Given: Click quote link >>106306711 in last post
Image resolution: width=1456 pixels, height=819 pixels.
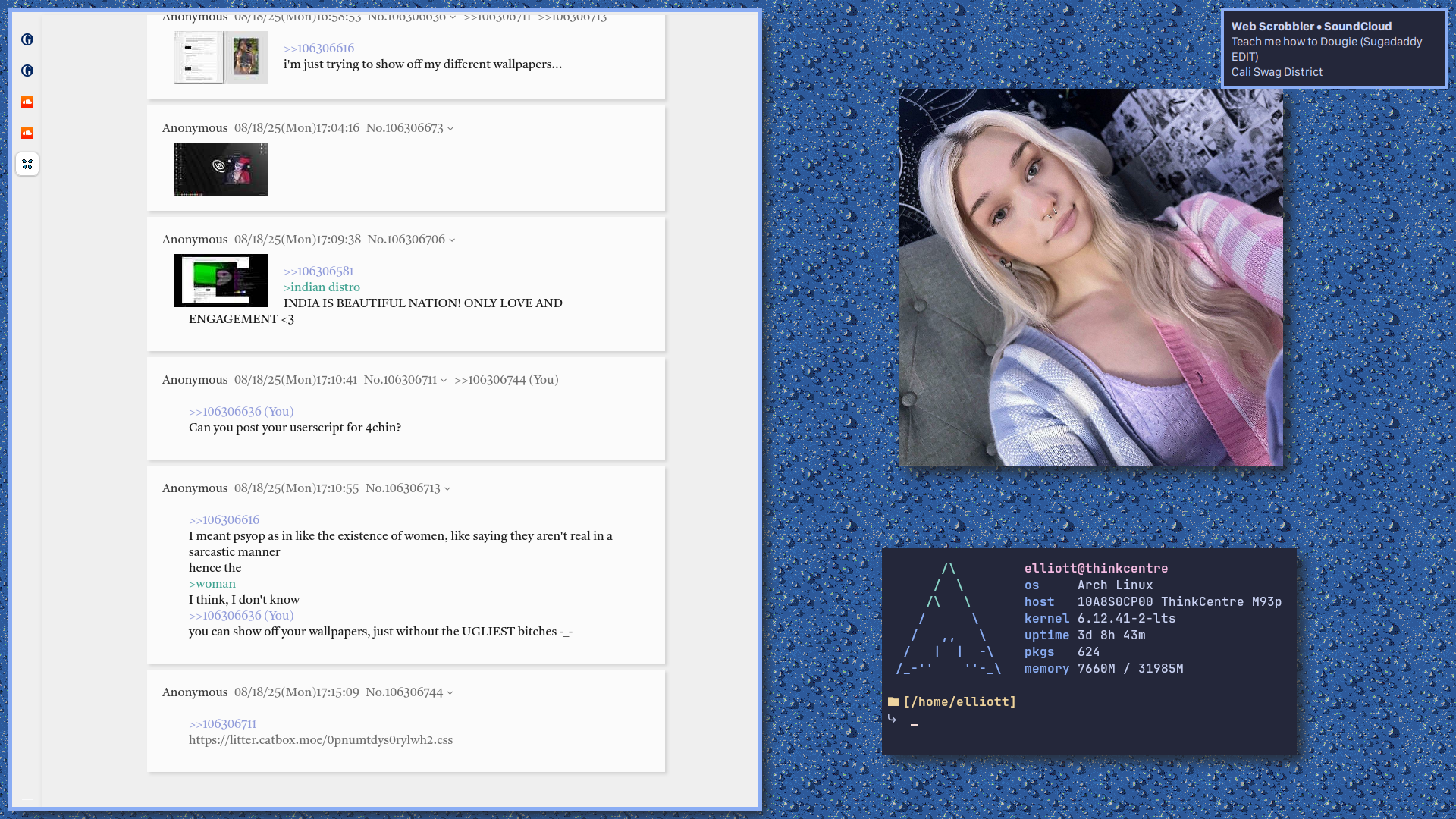Looking at the screenshot, I should click(x=222, y=724).
